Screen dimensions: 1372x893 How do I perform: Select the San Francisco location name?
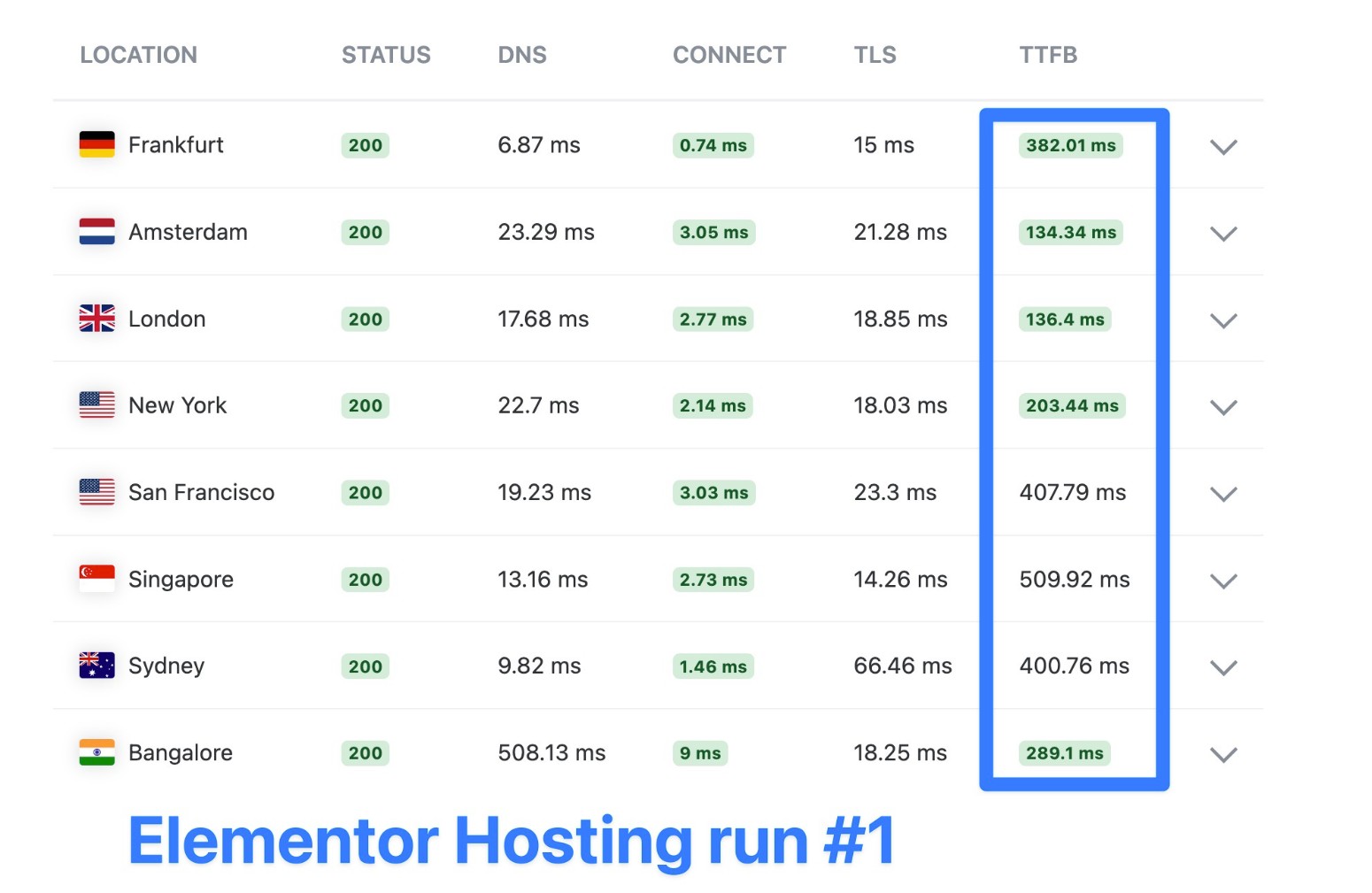(202, 492)
